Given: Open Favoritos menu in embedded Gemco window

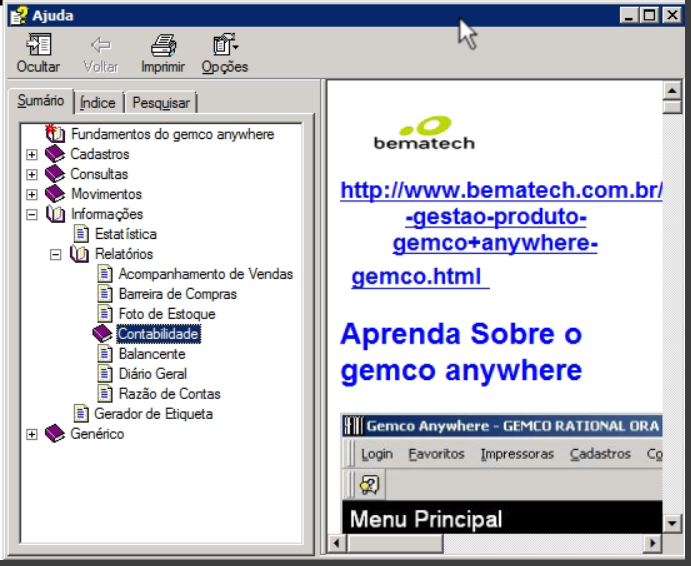Looking at the screenshot, I should 436,454.
